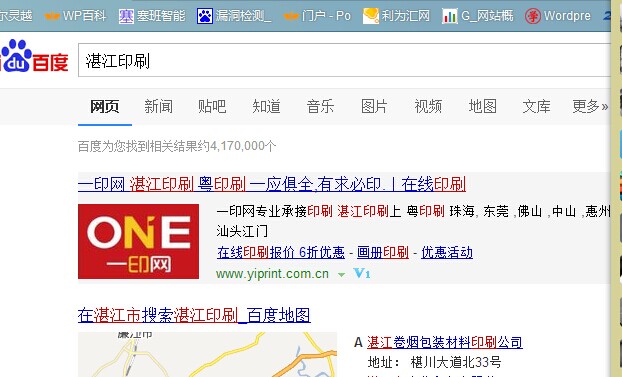Switch to the 知道 tab
This screenshot has width=622, height=377.
(266, 106)
